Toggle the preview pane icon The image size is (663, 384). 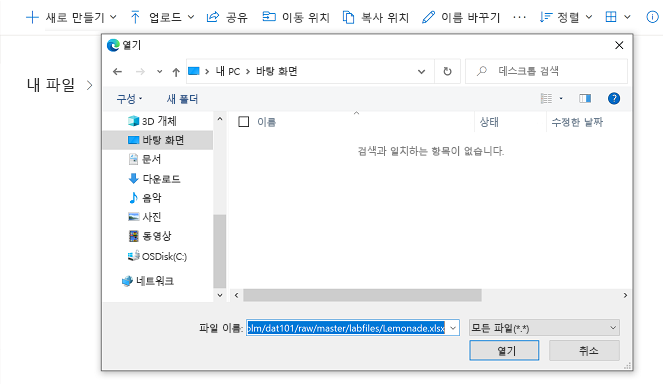(585, 99)
